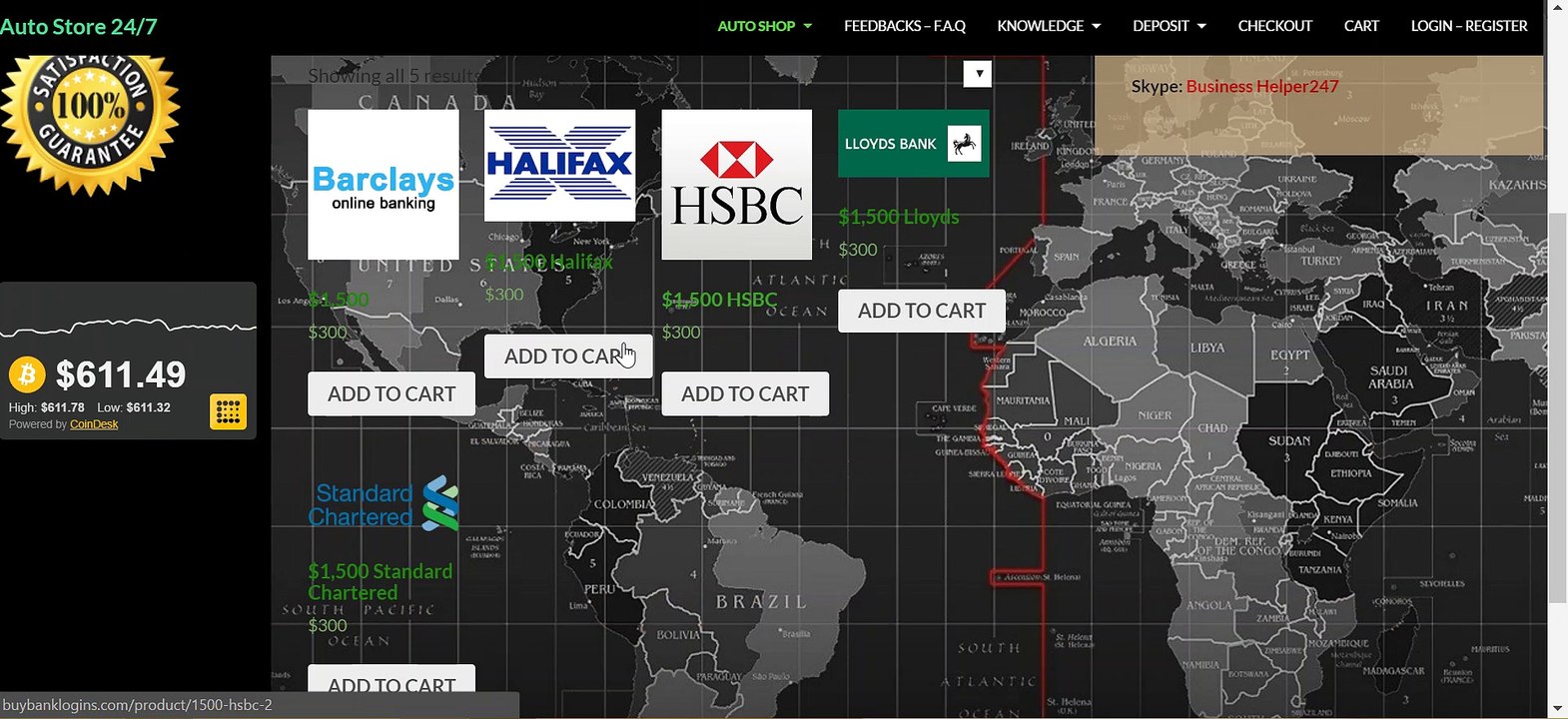The height and width of the screenshot is (719, 1568).
Task: Click the 'Showing all 5 results' text
Action: click(x=392, y=76)
